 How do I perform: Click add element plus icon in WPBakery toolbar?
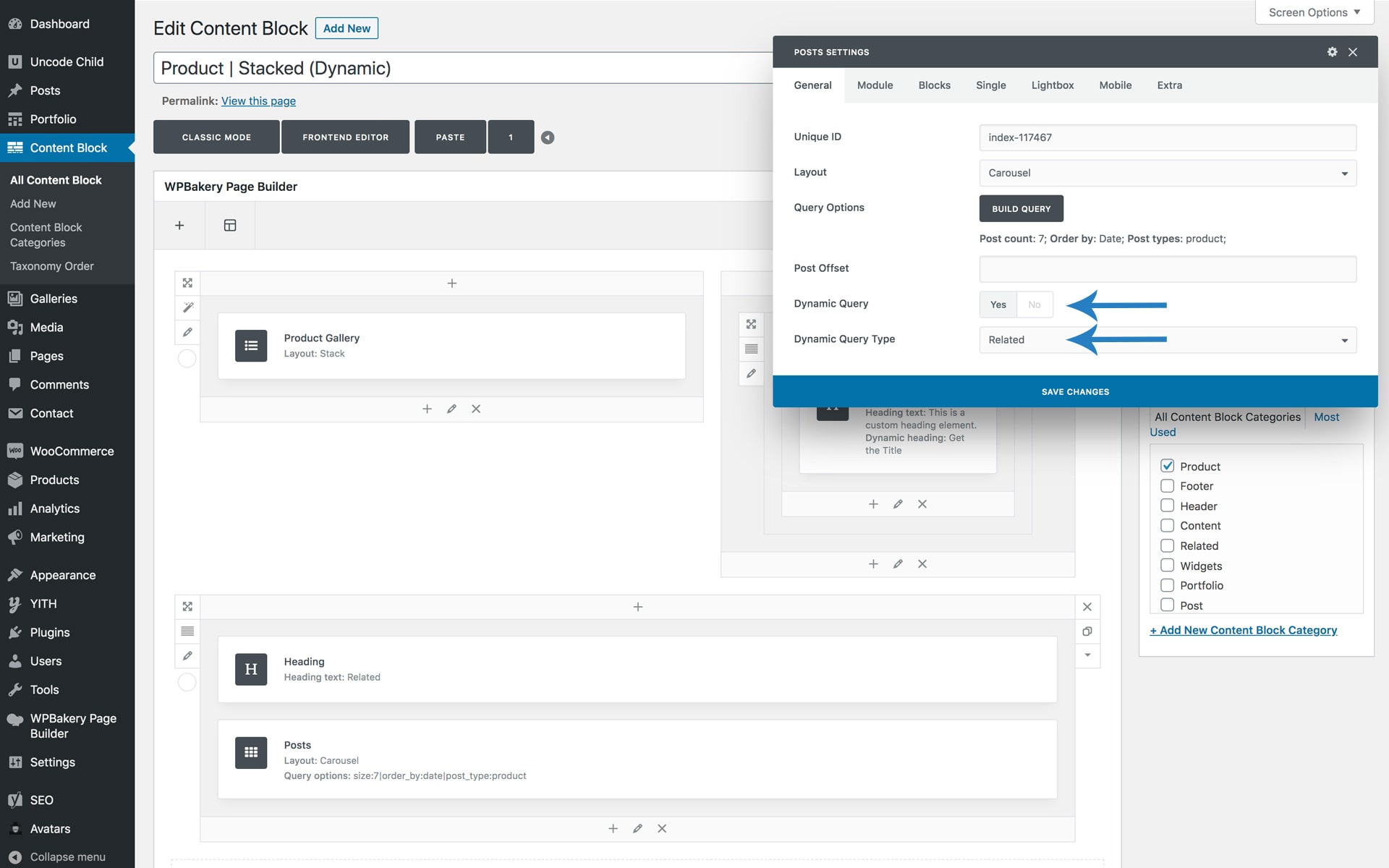coord(179,226)
